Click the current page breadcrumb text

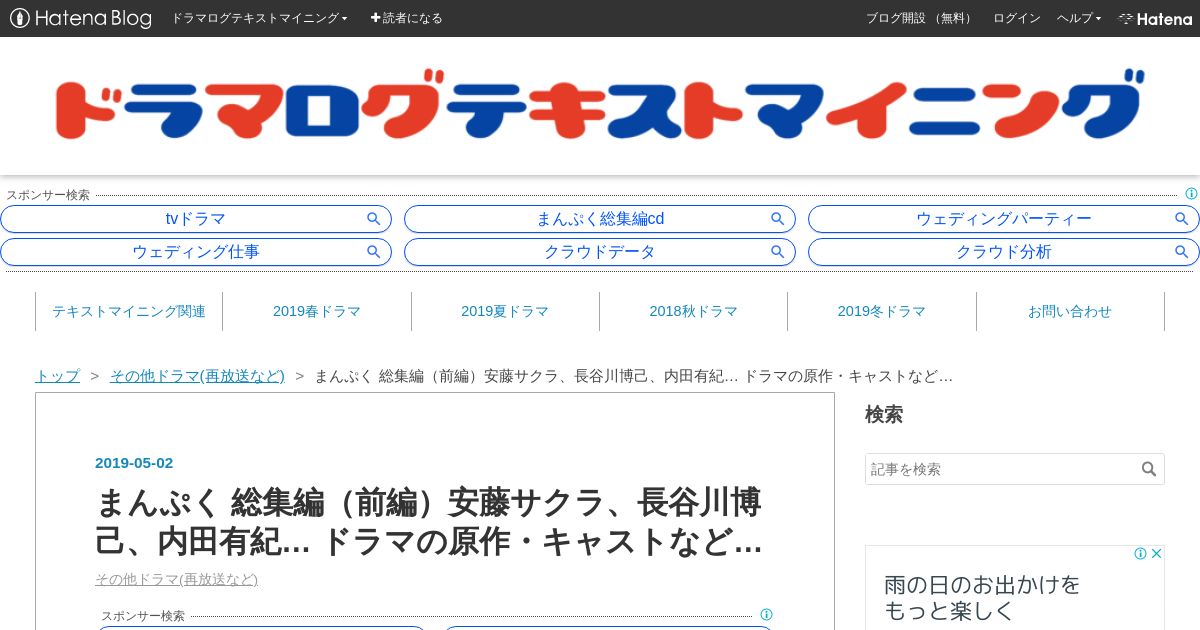click(x=633, y=376)
